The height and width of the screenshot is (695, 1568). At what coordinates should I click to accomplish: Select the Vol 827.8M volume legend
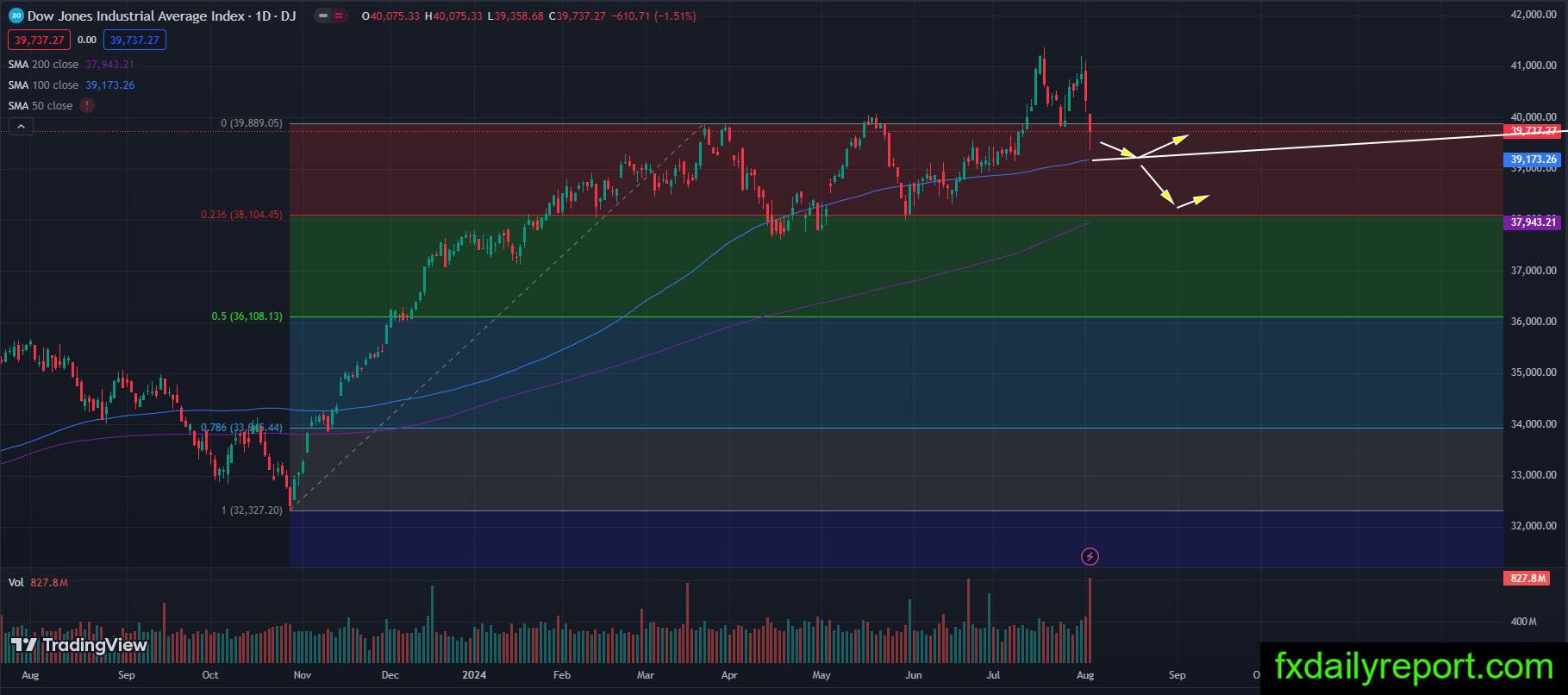point(38,582)
